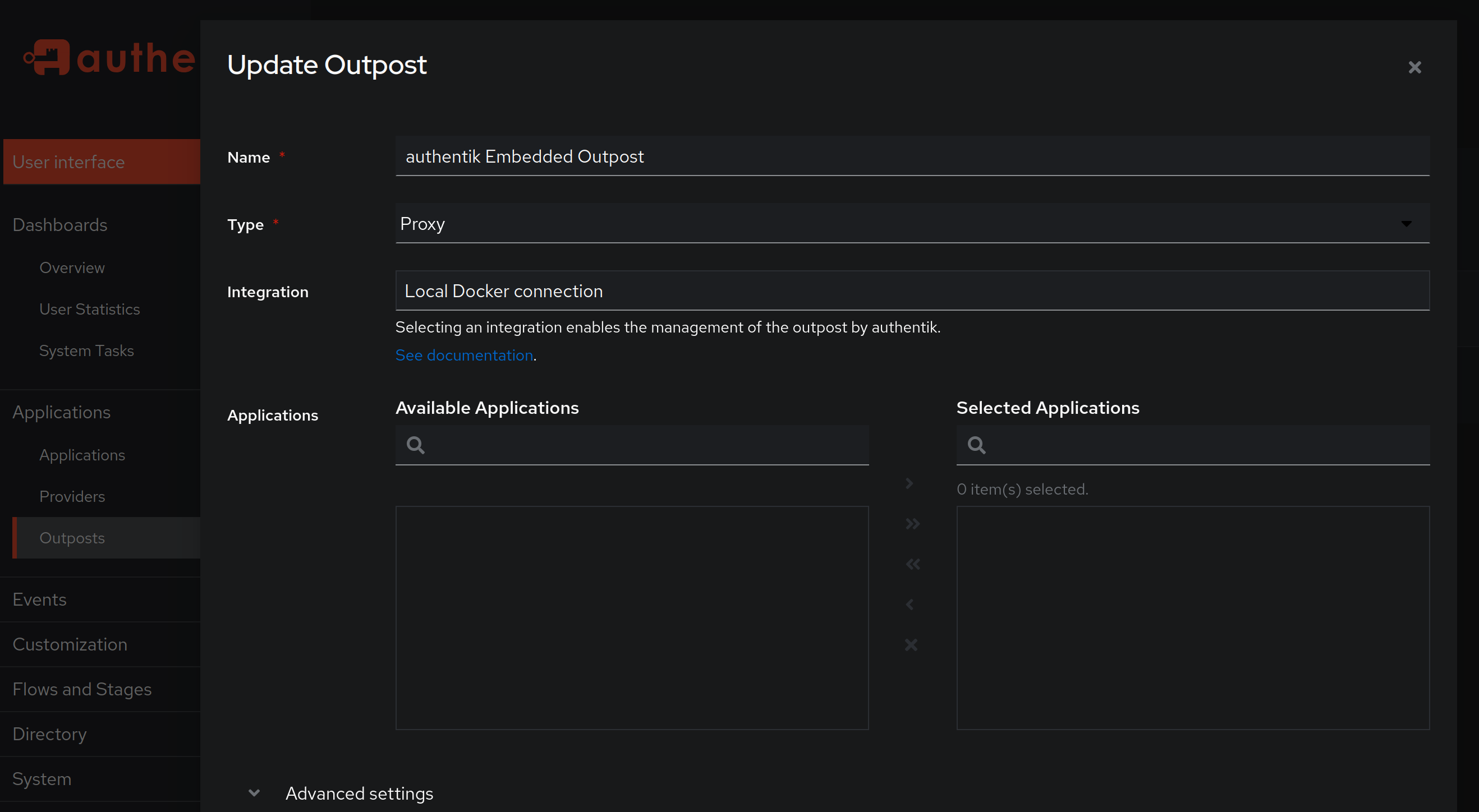Open the See documentation link
The image size is (1479, 812).
(464, 355)
